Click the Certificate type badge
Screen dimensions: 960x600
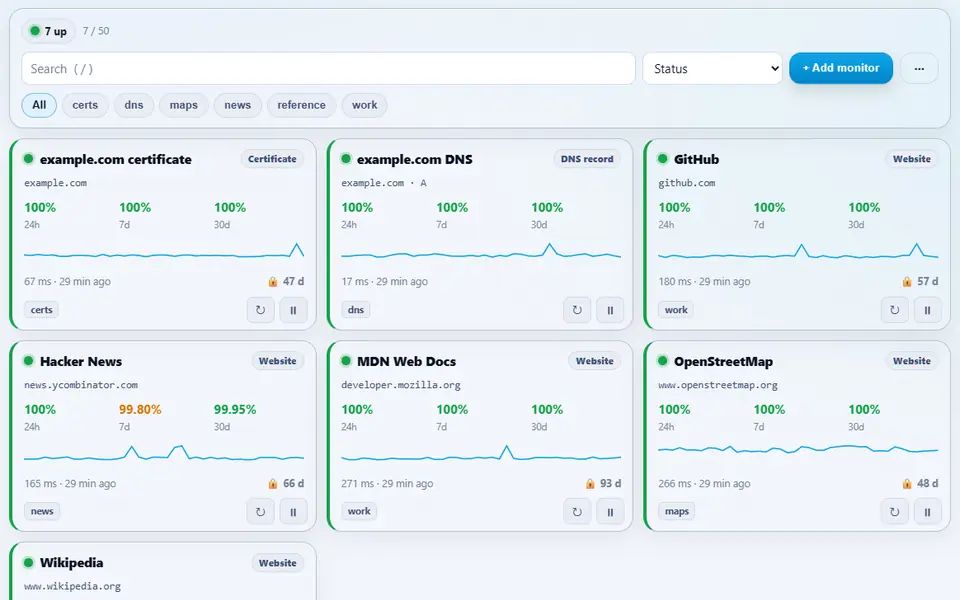pyautogui.click(x=272, y=159)
